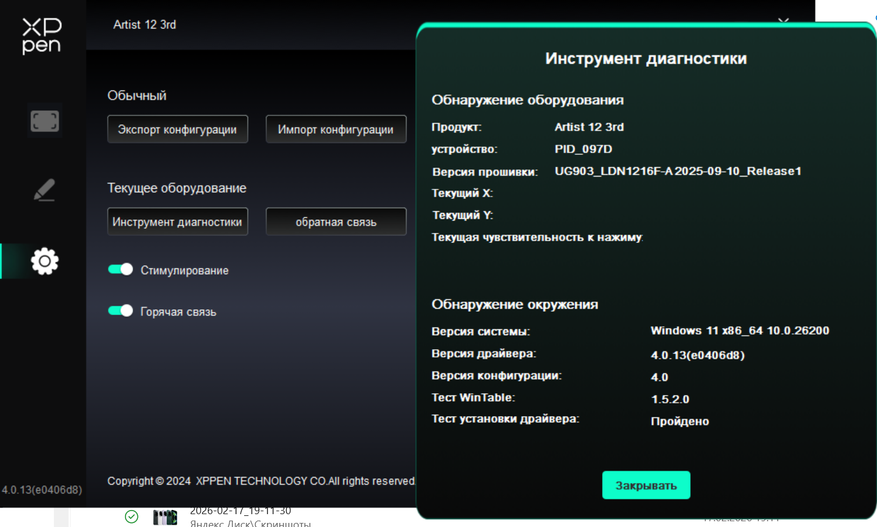877x527 pixels.
Task: Click the Закрывать button
Action: (646, 485)
